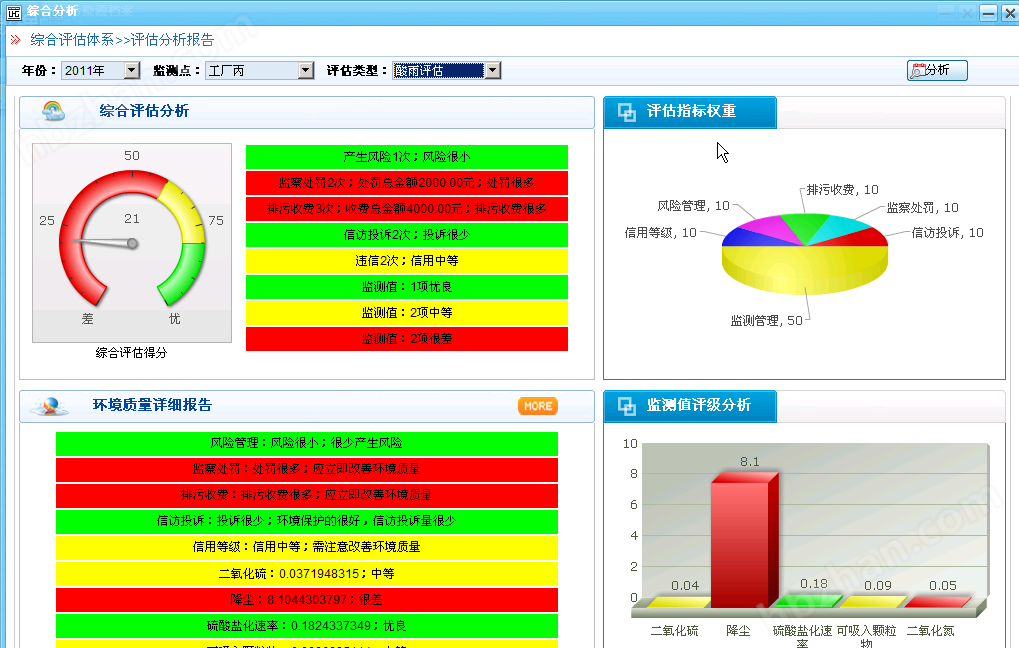The width and height of the screenshot is (1019, 648).
Task: Select the yellow 二氧化硫 detail row
Action: [x=306, y=574]
